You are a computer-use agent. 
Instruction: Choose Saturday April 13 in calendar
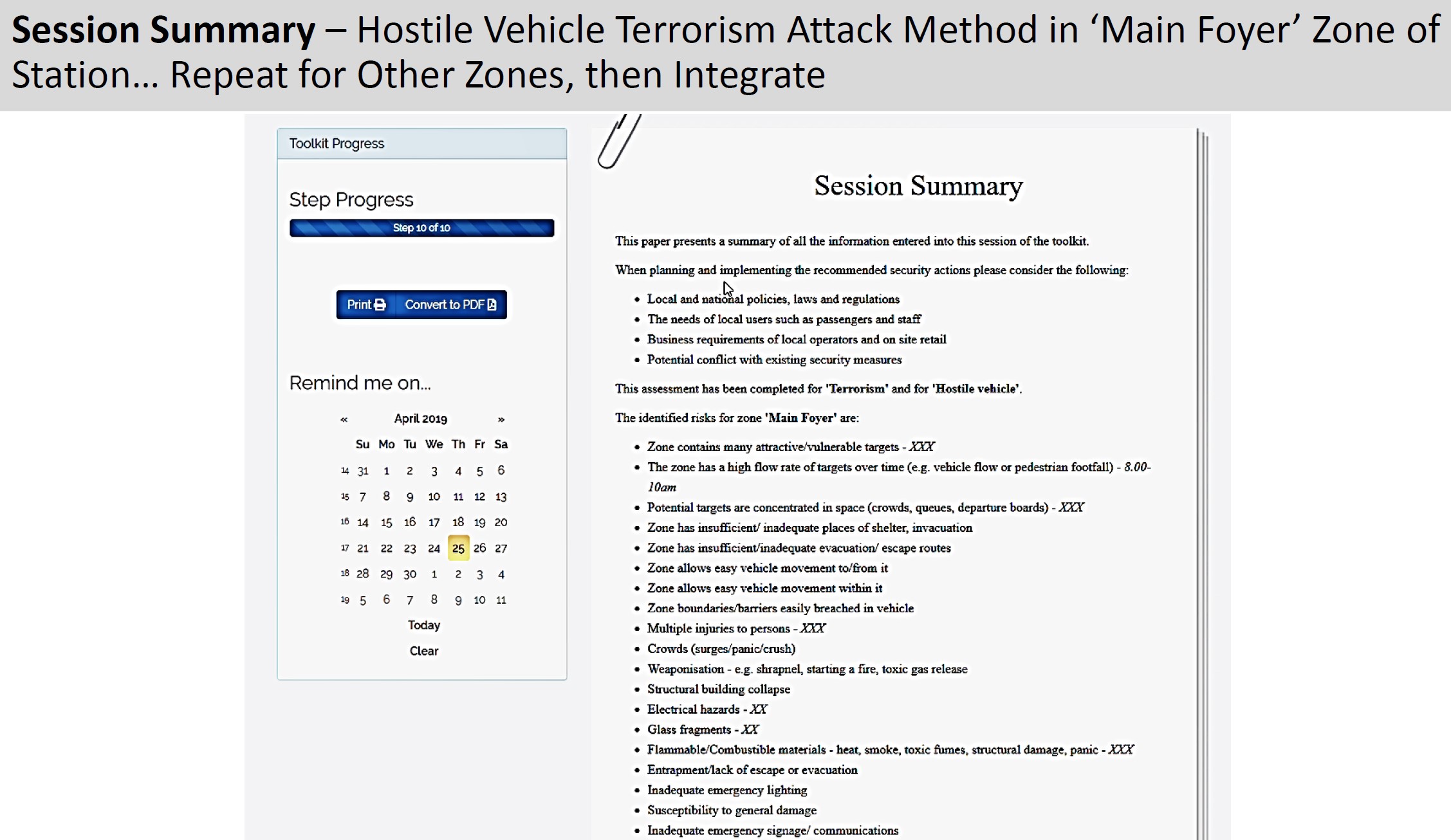point(501,497)
